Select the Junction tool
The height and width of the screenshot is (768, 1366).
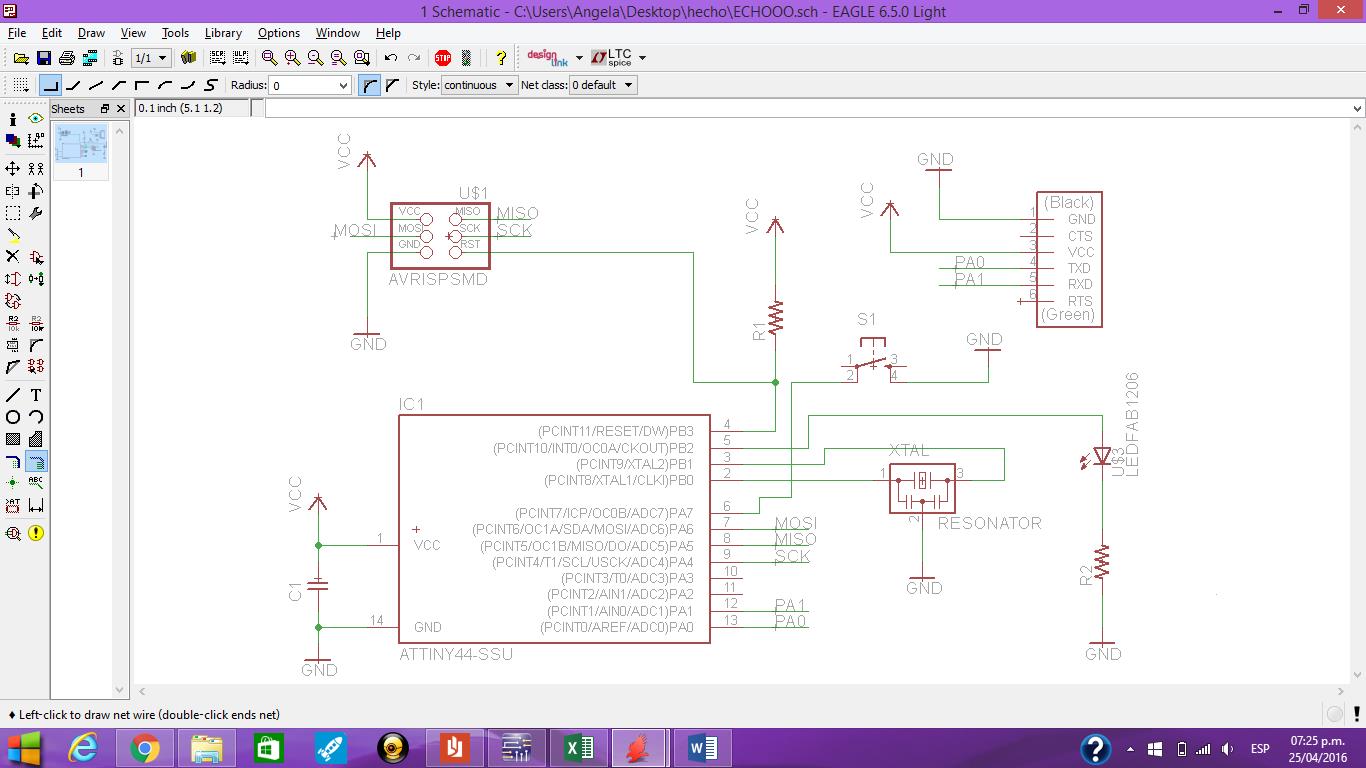pyautogui.click(x=13, y=483)
